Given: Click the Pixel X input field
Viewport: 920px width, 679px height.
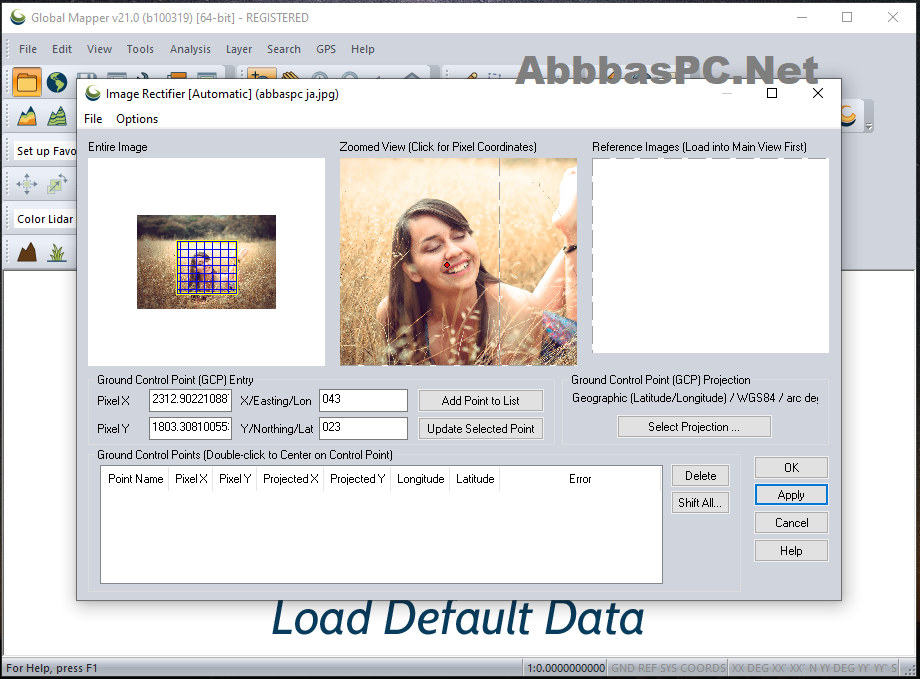Looking at the screenshot, I should (x=191, y=400).
